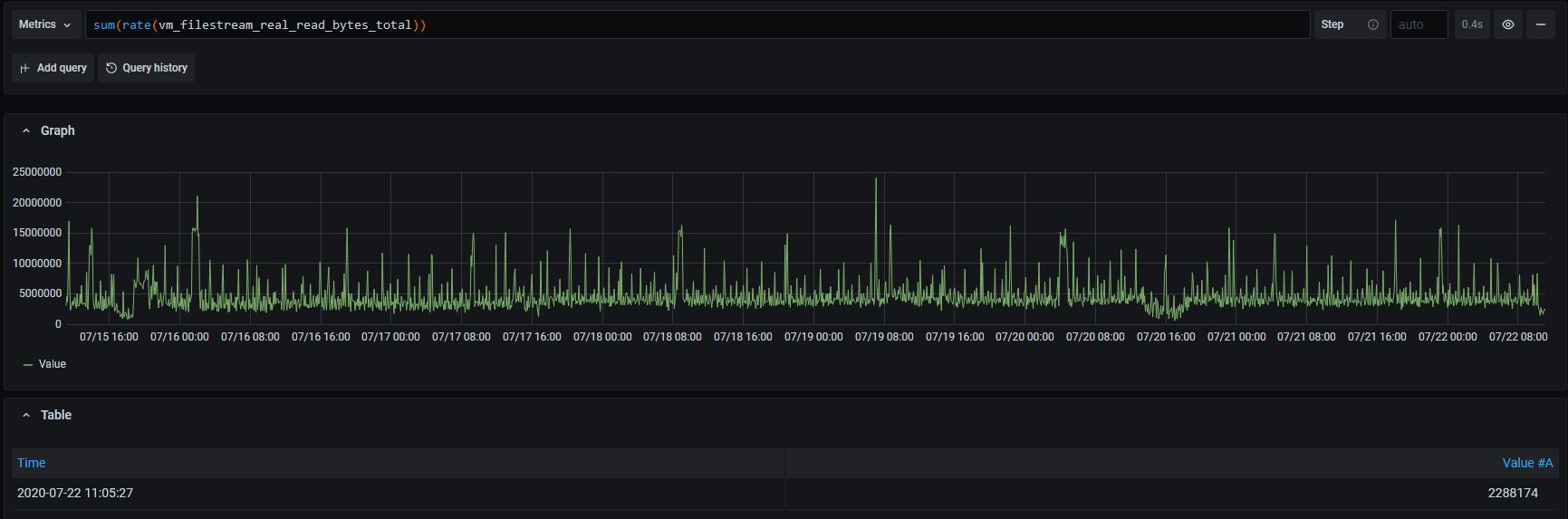
Task: Collapse the Table panel
Action: [x=26, y=415]
